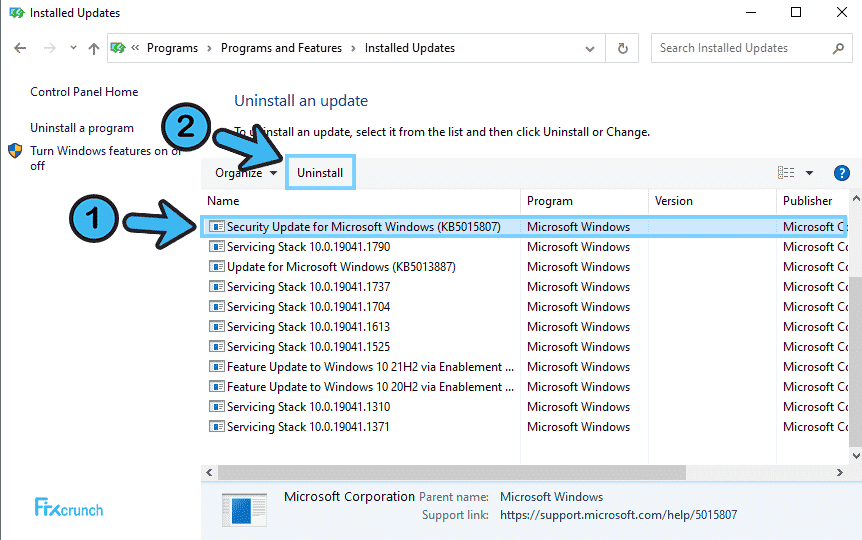Sort by the Publisher column header

tap(813, 201)
